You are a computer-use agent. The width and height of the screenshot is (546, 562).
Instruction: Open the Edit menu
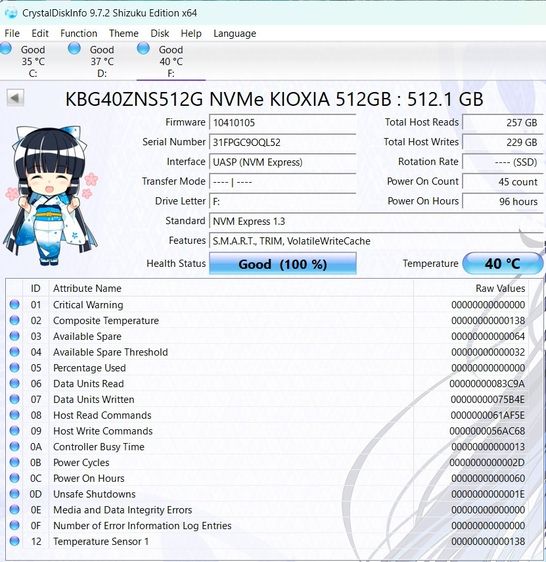pos(40,33)
